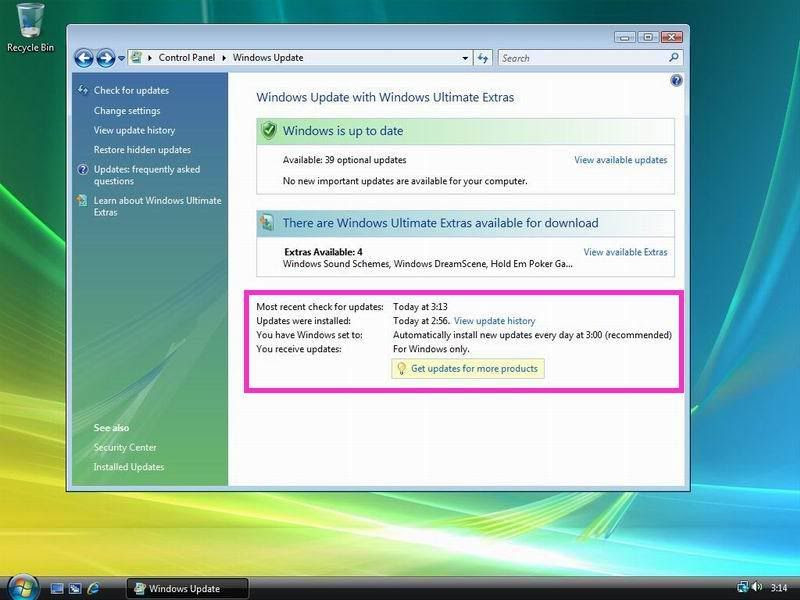Open Installed Updates under See also
800x600 pixels.
tap(129, 467)
